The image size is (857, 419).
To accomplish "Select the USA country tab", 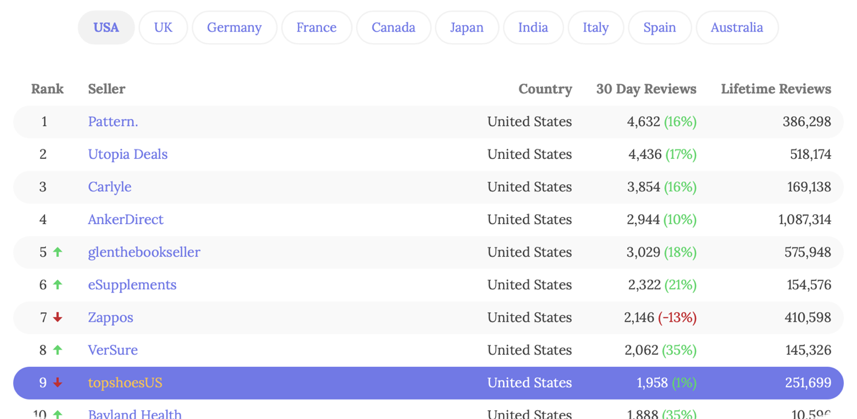I will tap(106, 28).
